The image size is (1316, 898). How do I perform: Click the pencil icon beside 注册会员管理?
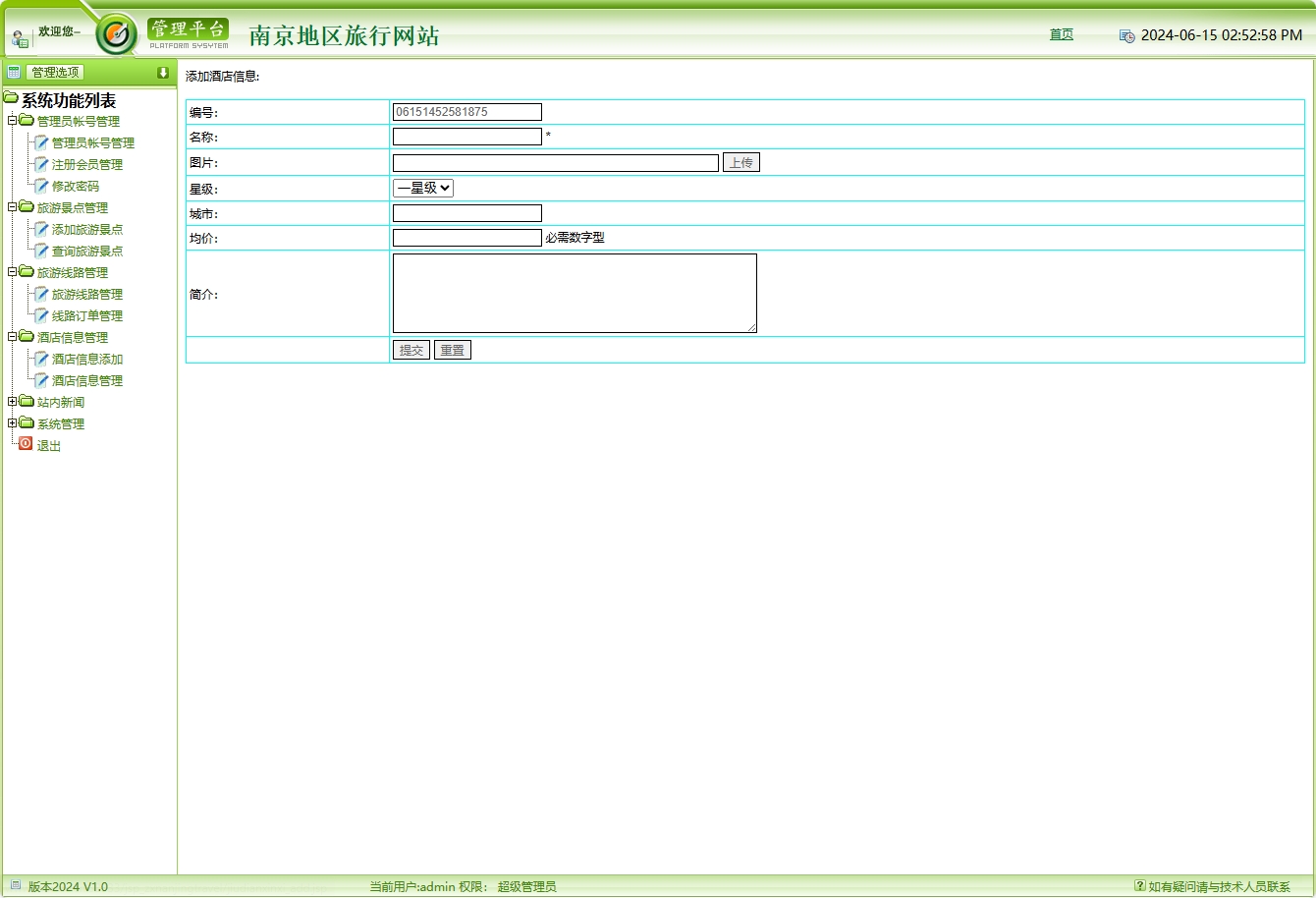click(41, 164)
